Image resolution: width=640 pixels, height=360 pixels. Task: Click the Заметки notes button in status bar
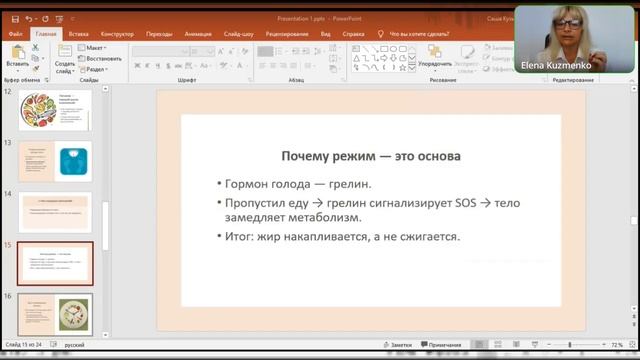point(398,345)
